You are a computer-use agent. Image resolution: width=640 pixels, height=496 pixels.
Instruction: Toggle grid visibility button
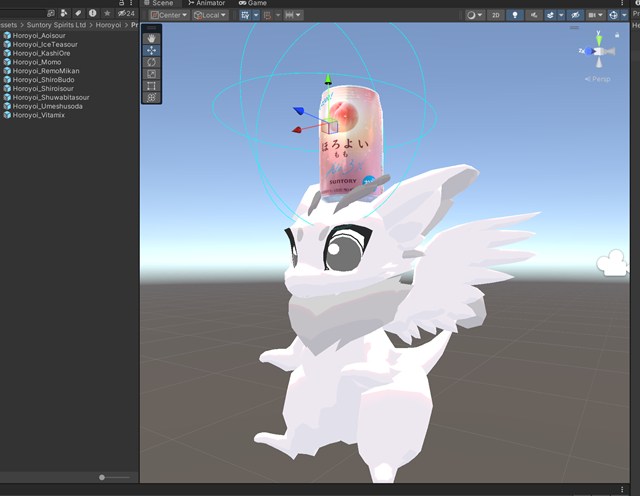pos(245,15)
